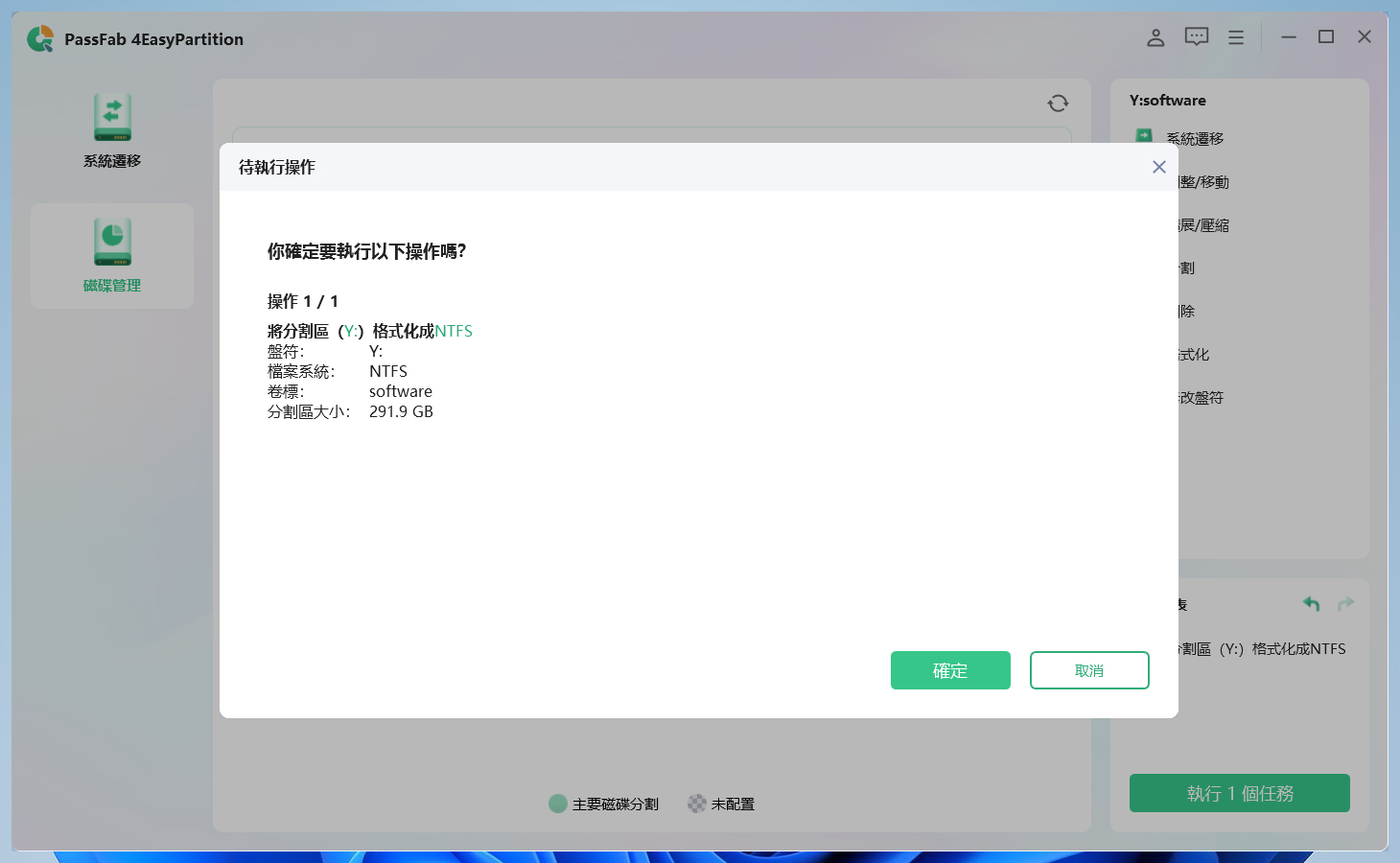
Task: Confirm the format with the 確定 button
Action: 950,670
